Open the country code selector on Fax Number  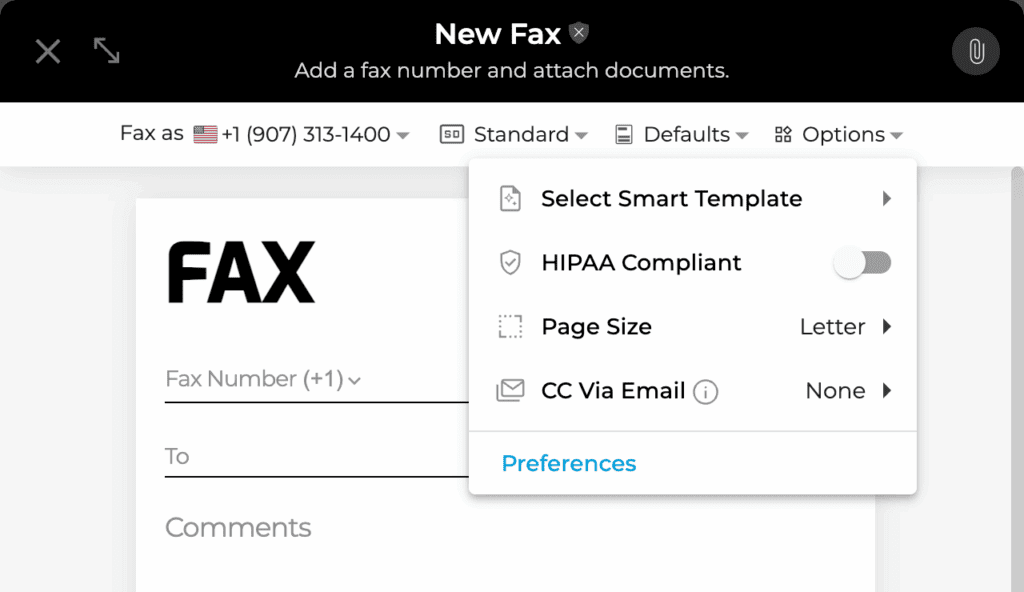point(355,379)
